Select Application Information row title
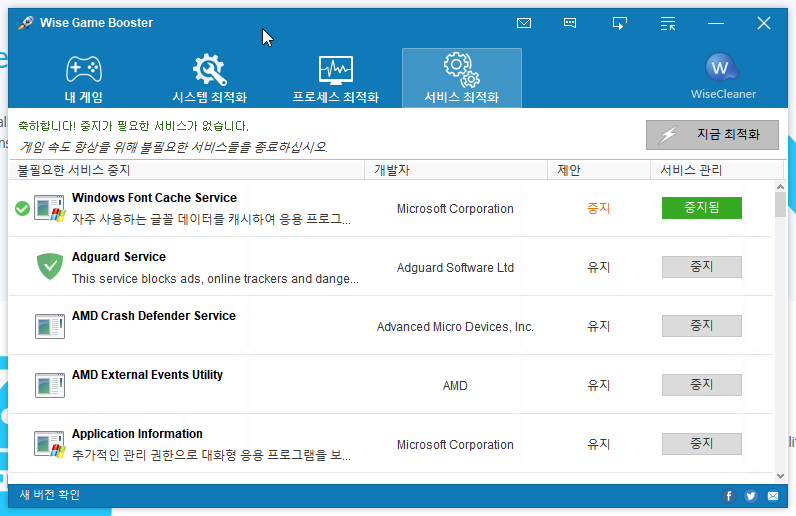 137,434
